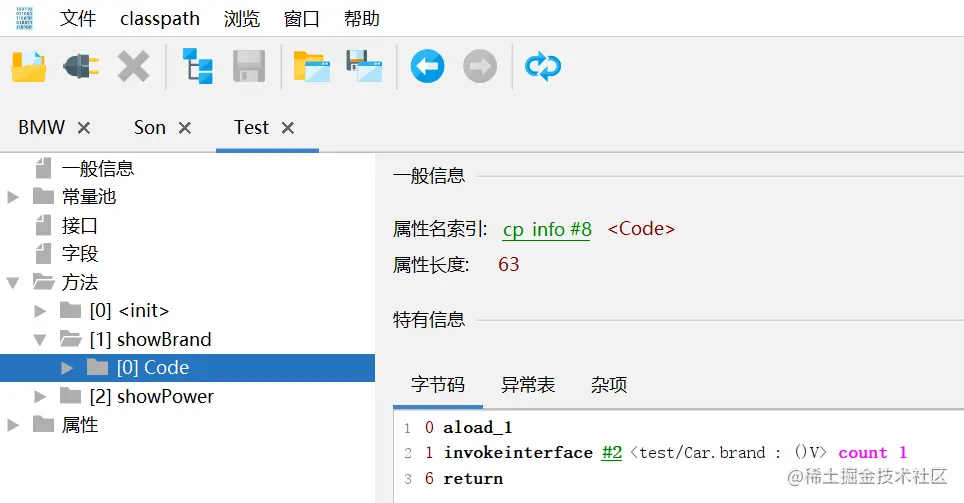Click the gray X close-file toolbar icon
Image resolution: width=964 pixels, height=503 pixels.
point(133,66)
